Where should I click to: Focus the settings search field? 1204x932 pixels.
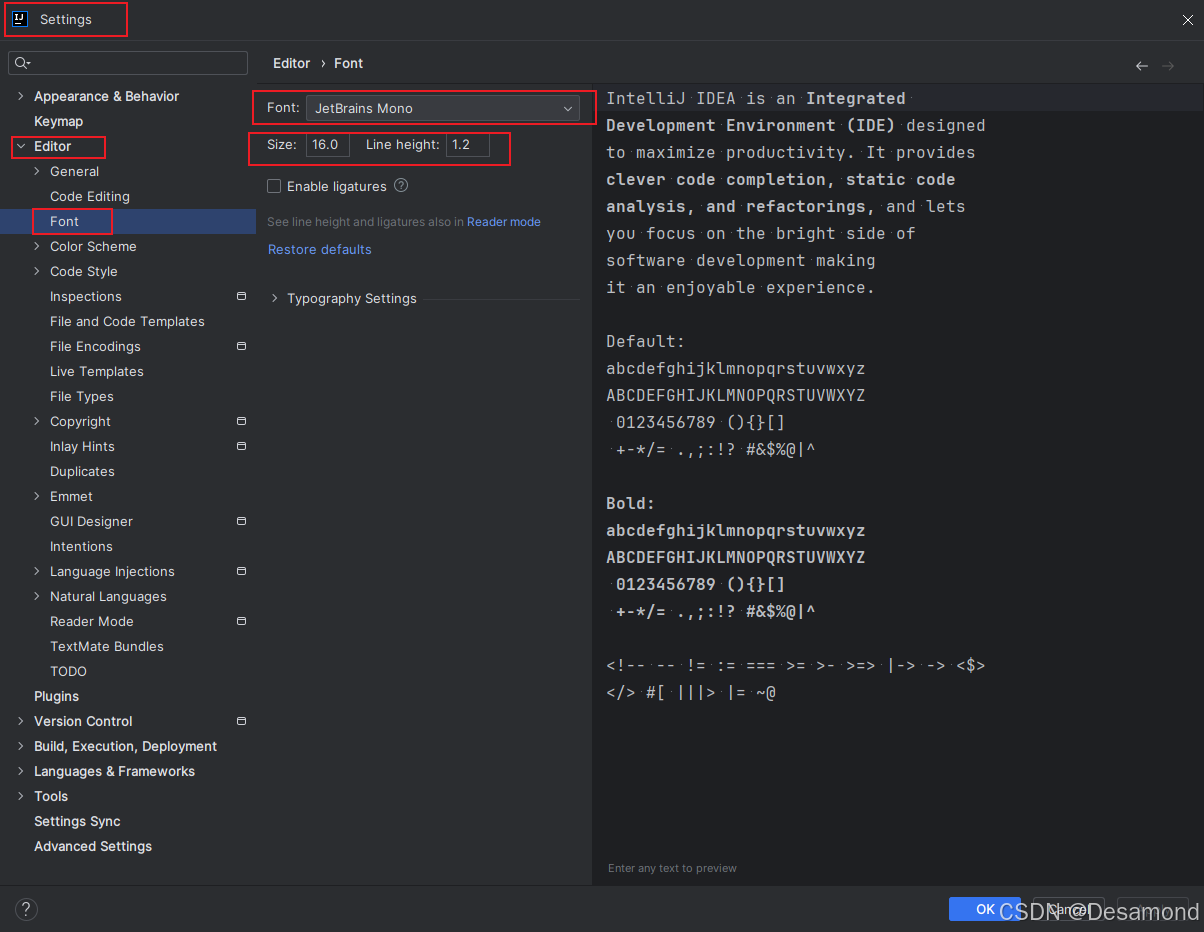128,63
